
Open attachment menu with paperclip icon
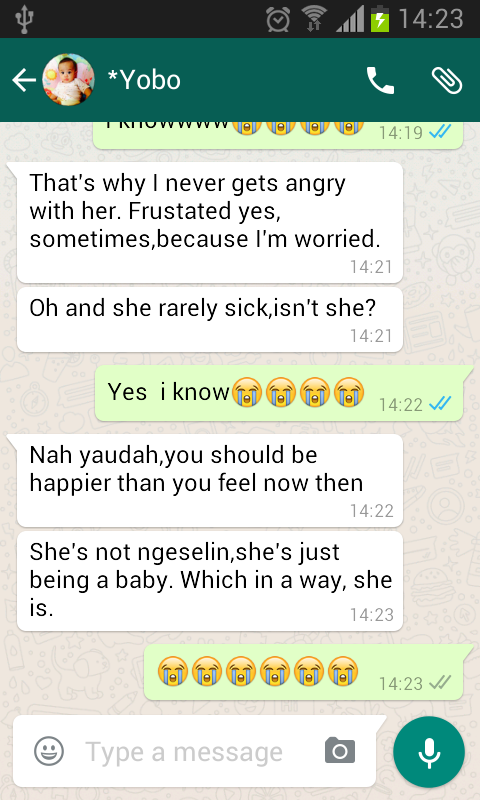click(447, 81)
